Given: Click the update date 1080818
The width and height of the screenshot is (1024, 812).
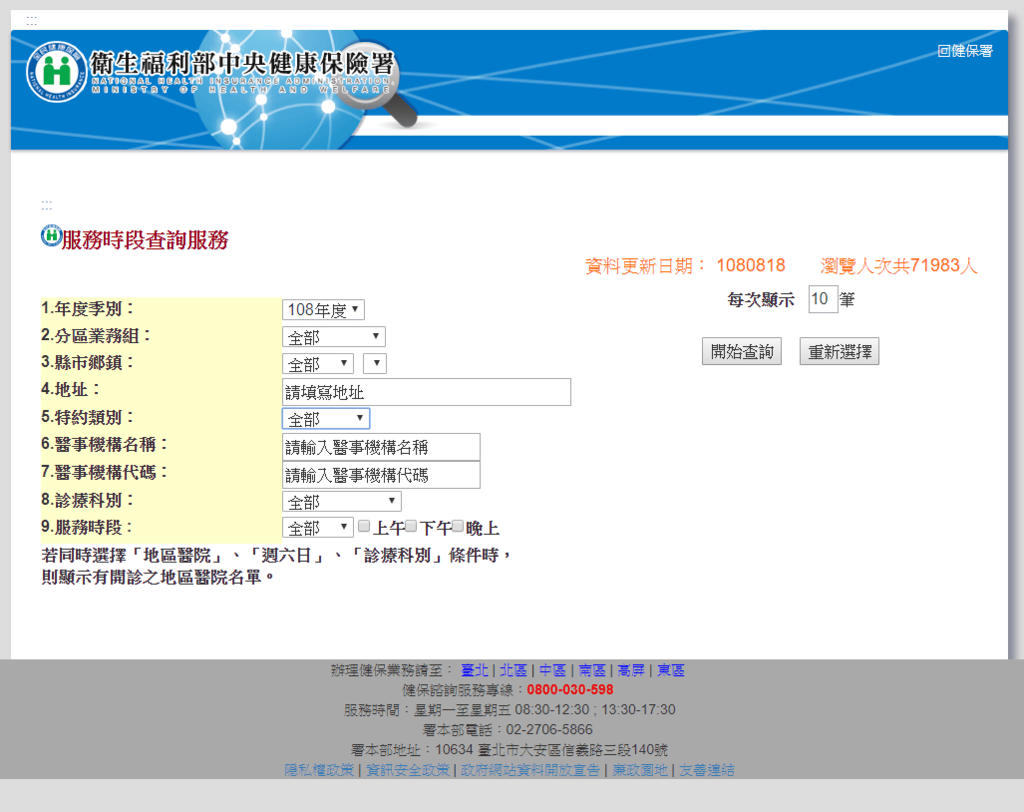Looking at the screenshot, I should point(751,265).
